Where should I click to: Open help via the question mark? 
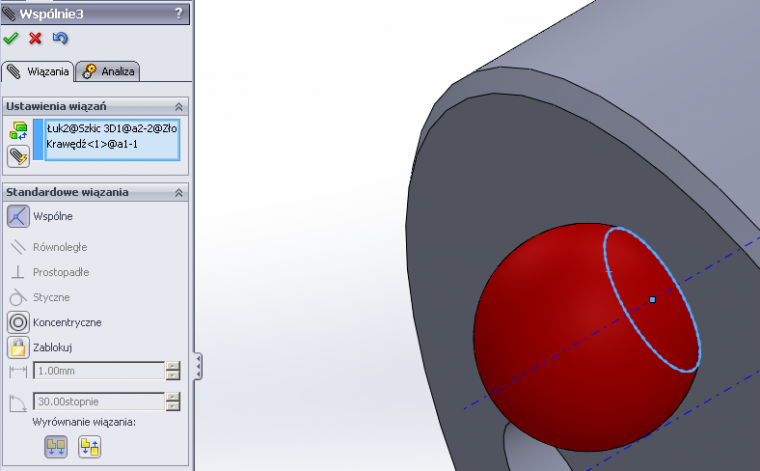click(179, 13)
